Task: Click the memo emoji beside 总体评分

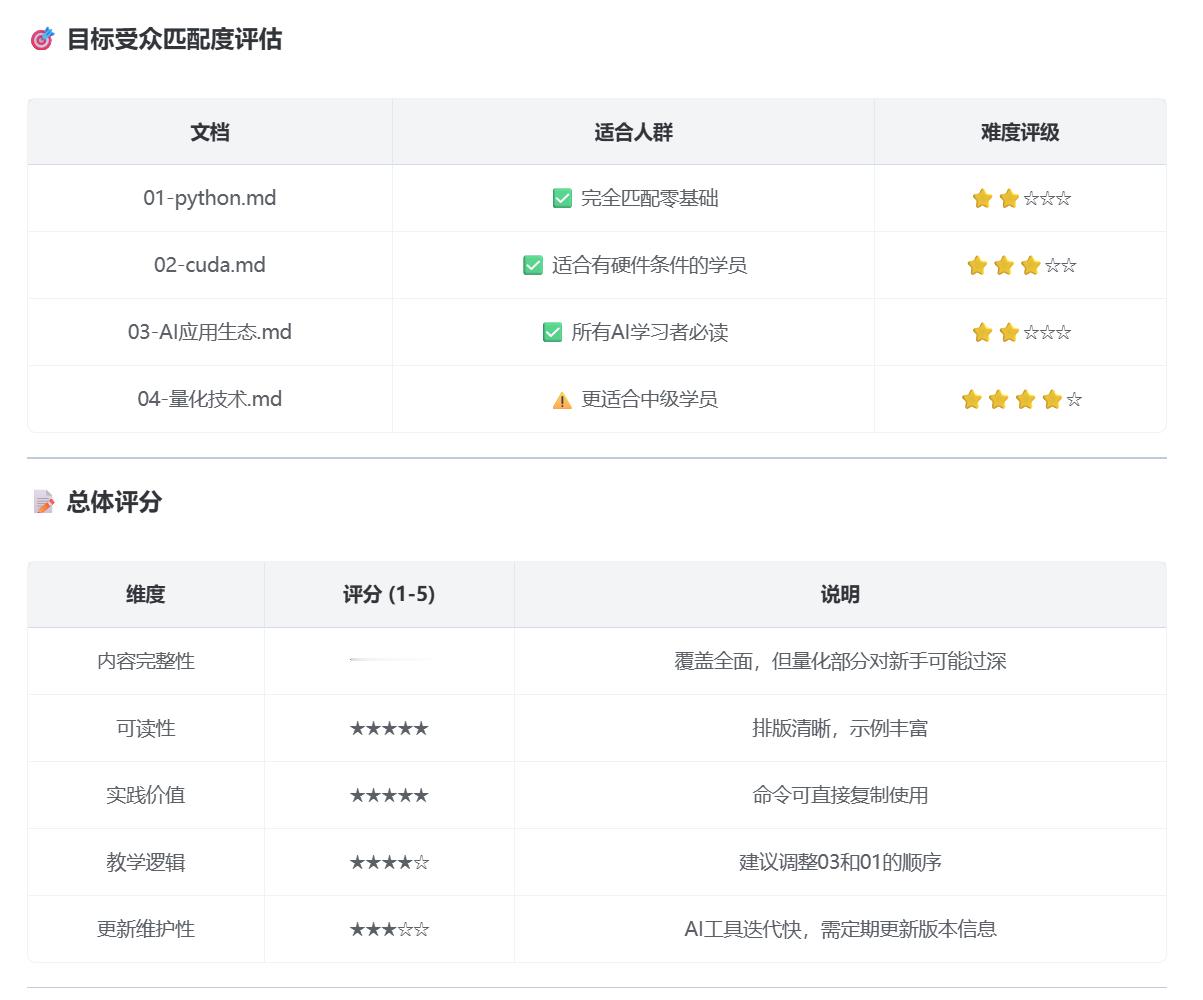Action: pyautogui.click(x=43, y=502)
